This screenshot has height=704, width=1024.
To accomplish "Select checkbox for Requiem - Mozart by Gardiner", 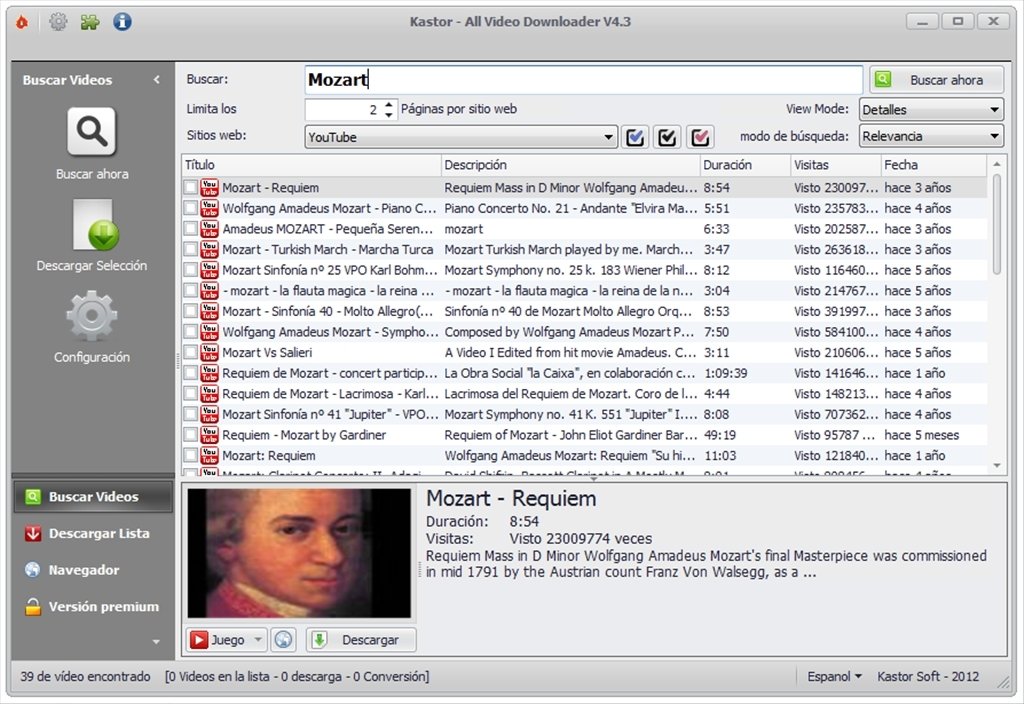I will (x=190, y=435).
